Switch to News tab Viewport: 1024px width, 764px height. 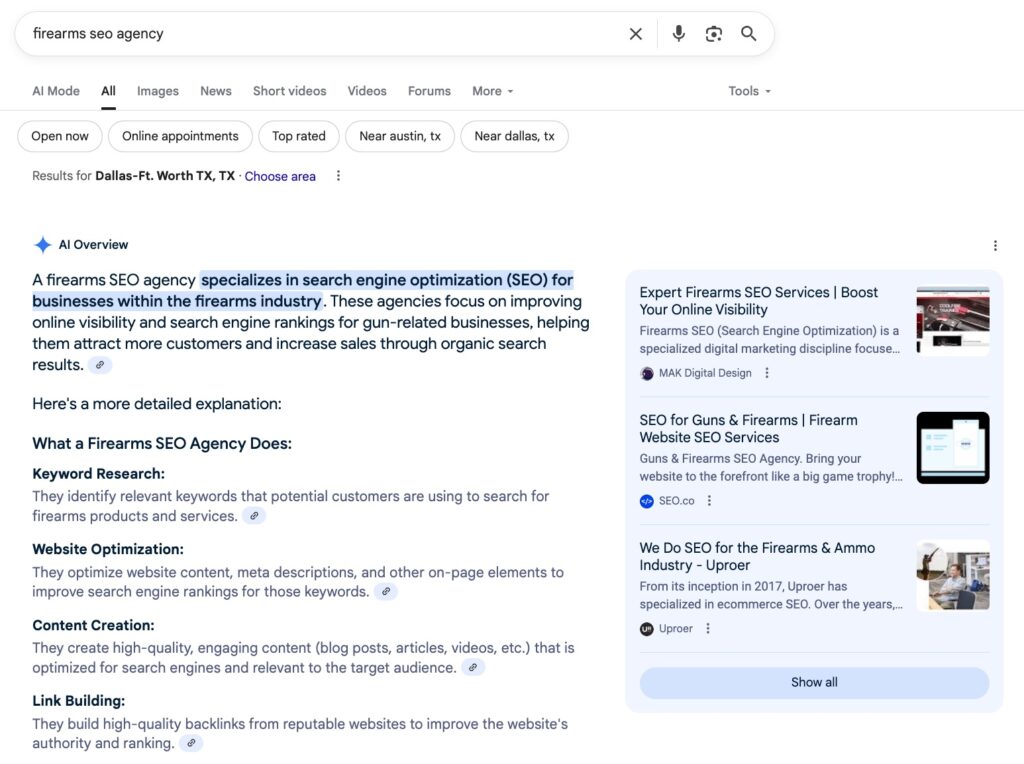pos(216,91)
